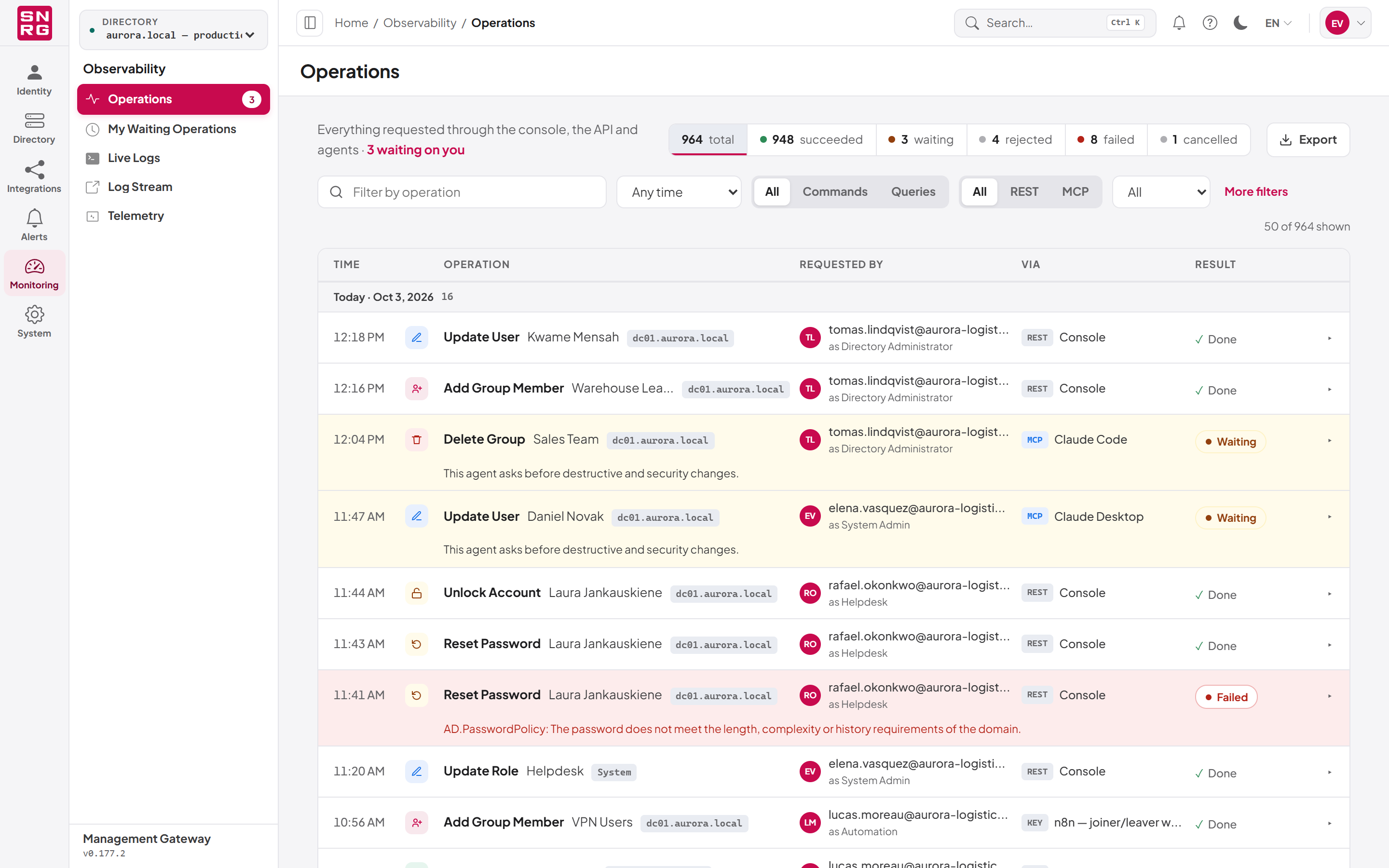The height and width of the screenshot is (868, 1389).
Task: Go to Observability breadcrumb
Action: [420, 23]
